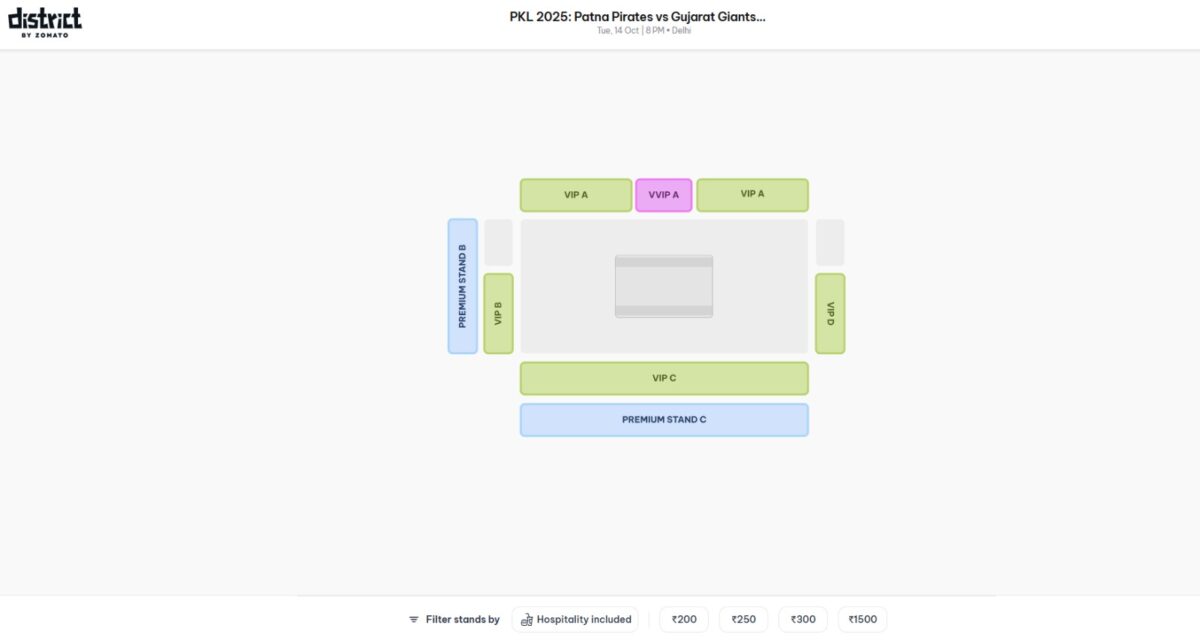Toggle the ₹250 price filter
This screenshot has width=1200, height=640.
tap(743, 619)
